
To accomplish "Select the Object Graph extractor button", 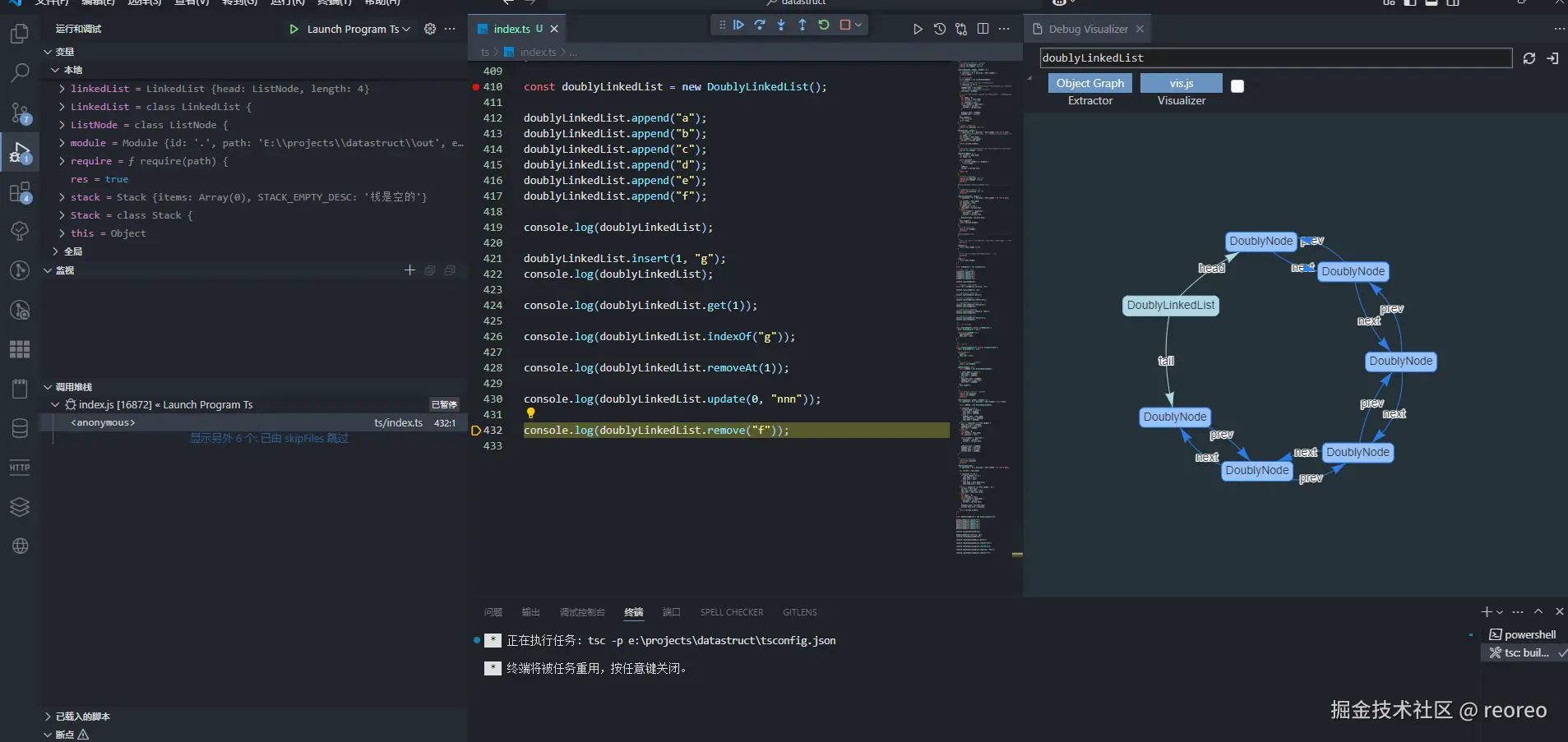I will [1089, 84].
